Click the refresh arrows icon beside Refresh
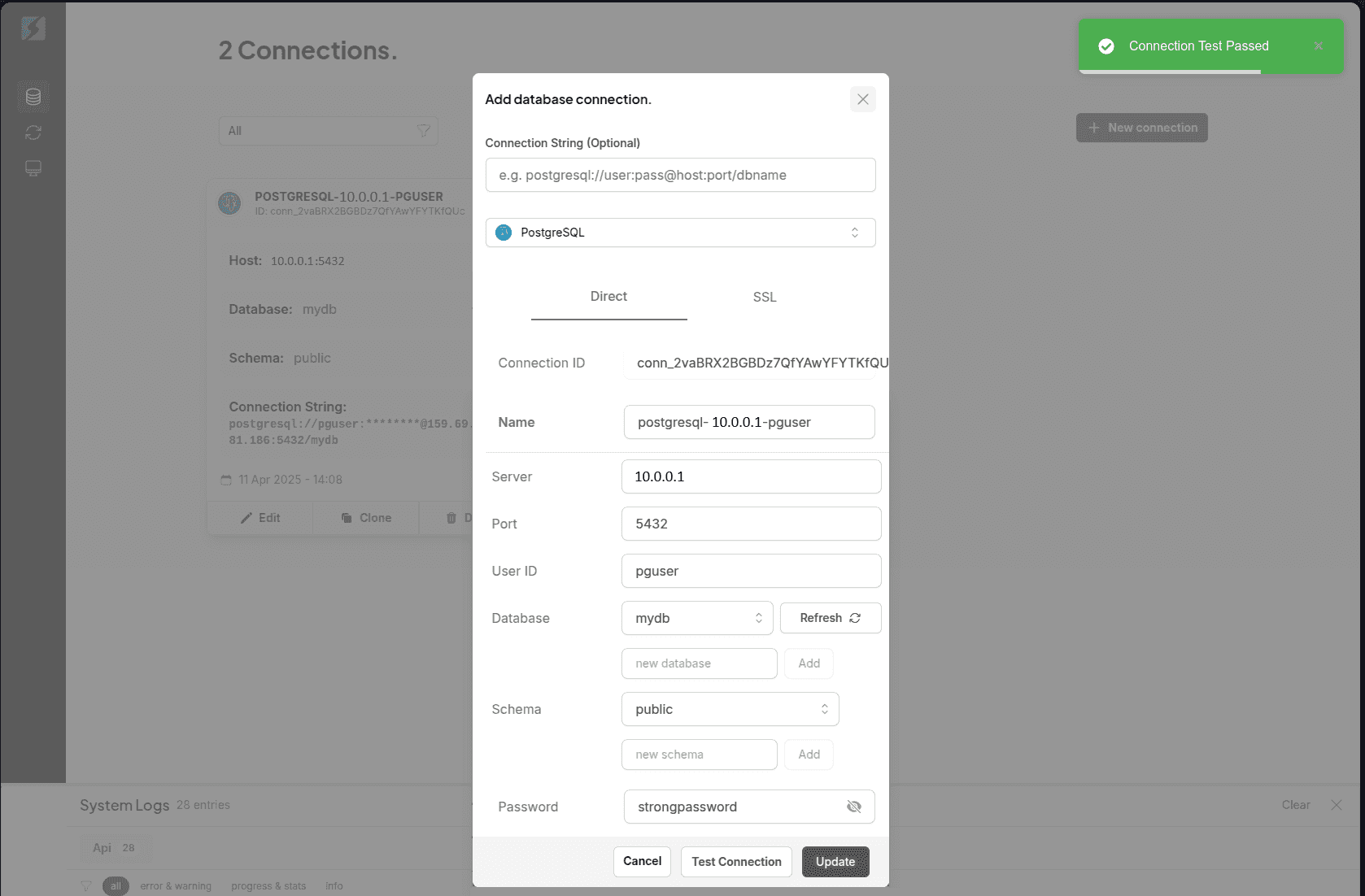Screen dimensions: 1365x896 (855, 618)
